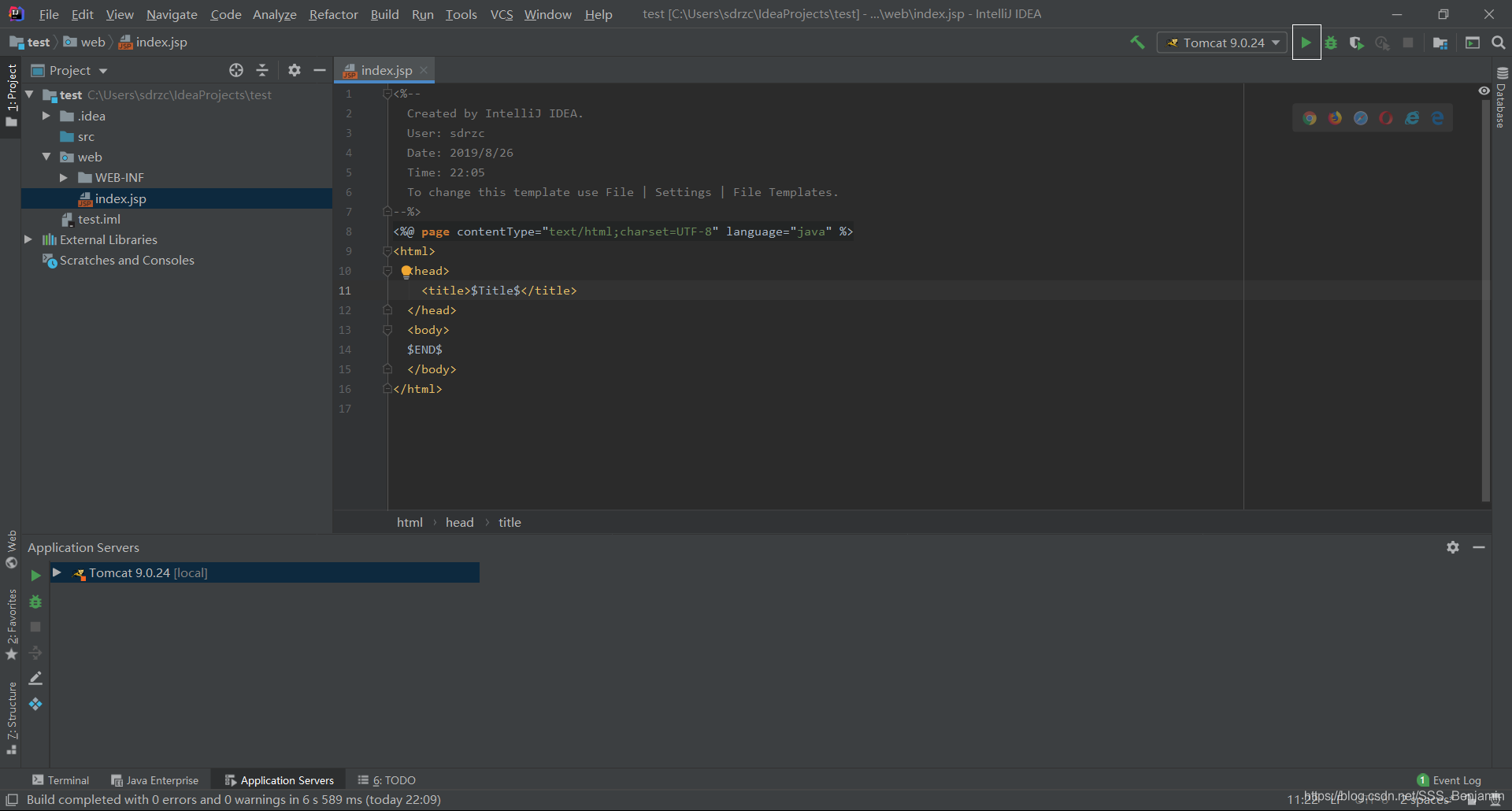This screenshot has width=1512, height=811.
Task: Collapse the test project root node
Action: [x=30, y=94]
